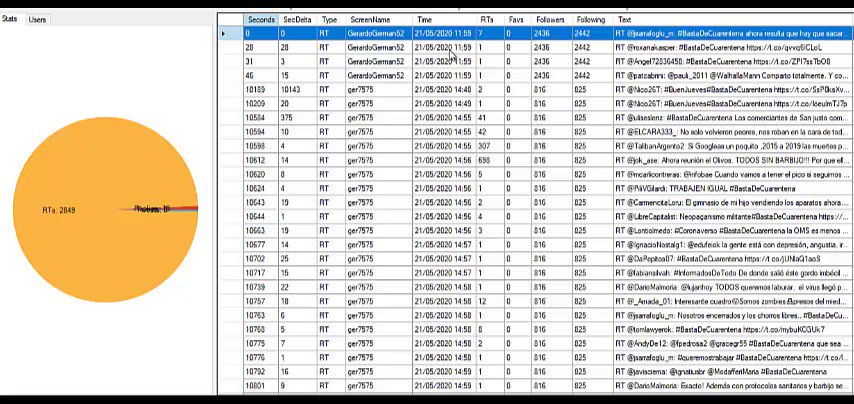
Task: Select the Seconds cell with value 31
Action: point(261,62)
